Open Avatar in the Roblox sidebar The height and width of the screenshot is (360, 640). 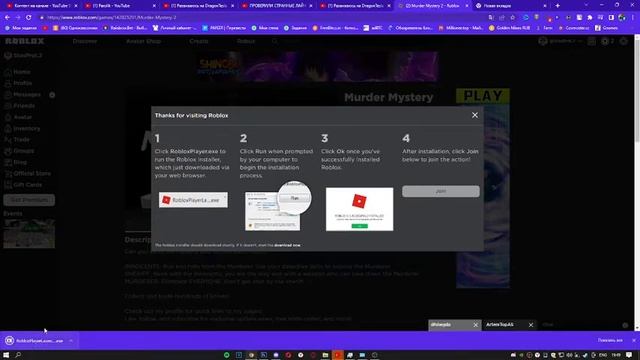(18, 117)
